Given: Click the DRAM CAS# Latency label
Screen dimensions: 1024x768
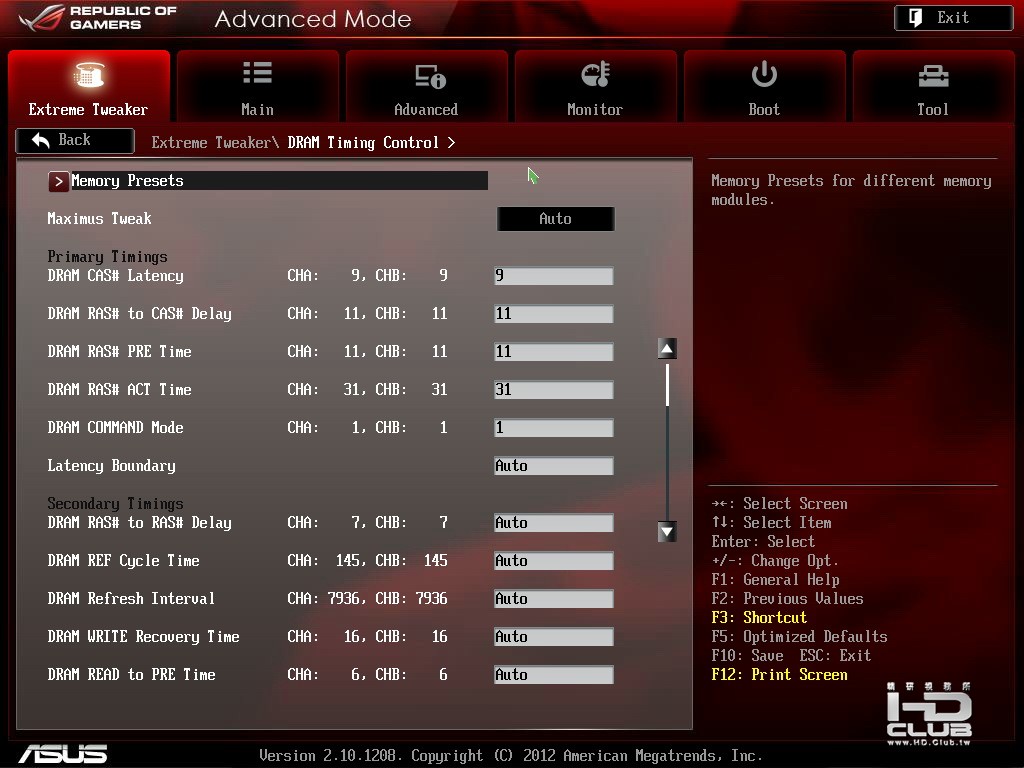Looking at the screenshot, I should point(115,276).
